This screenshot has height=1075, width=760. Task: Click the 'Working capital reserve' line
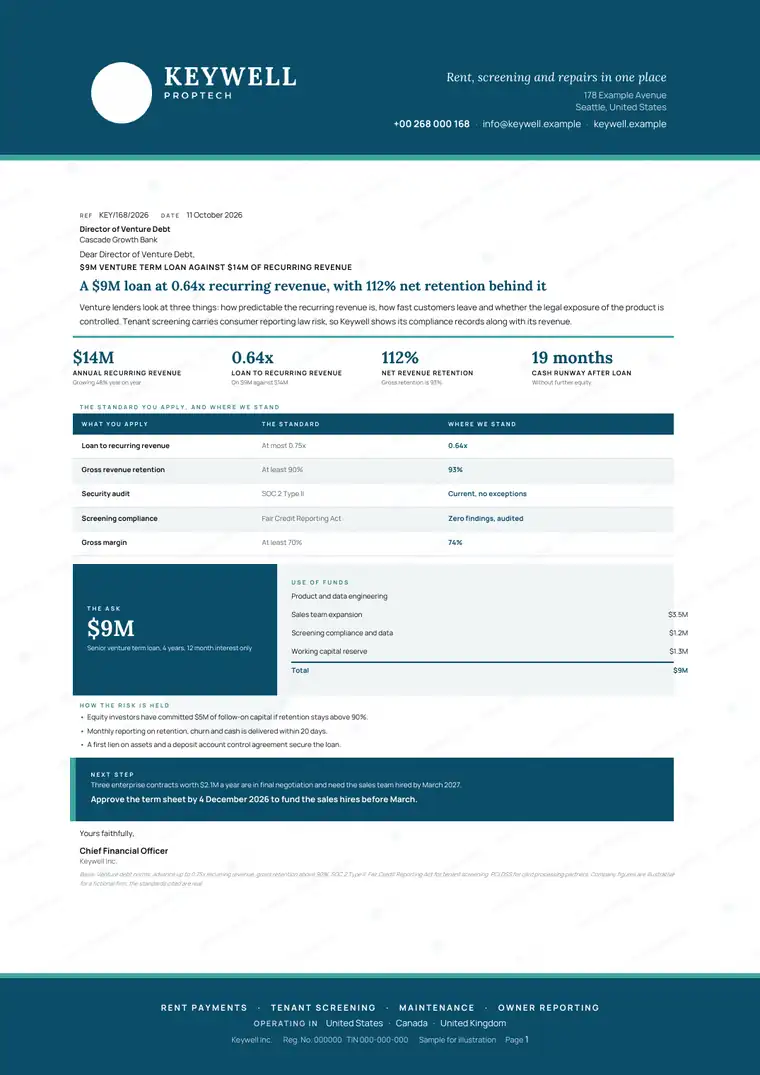pos(329,652)
